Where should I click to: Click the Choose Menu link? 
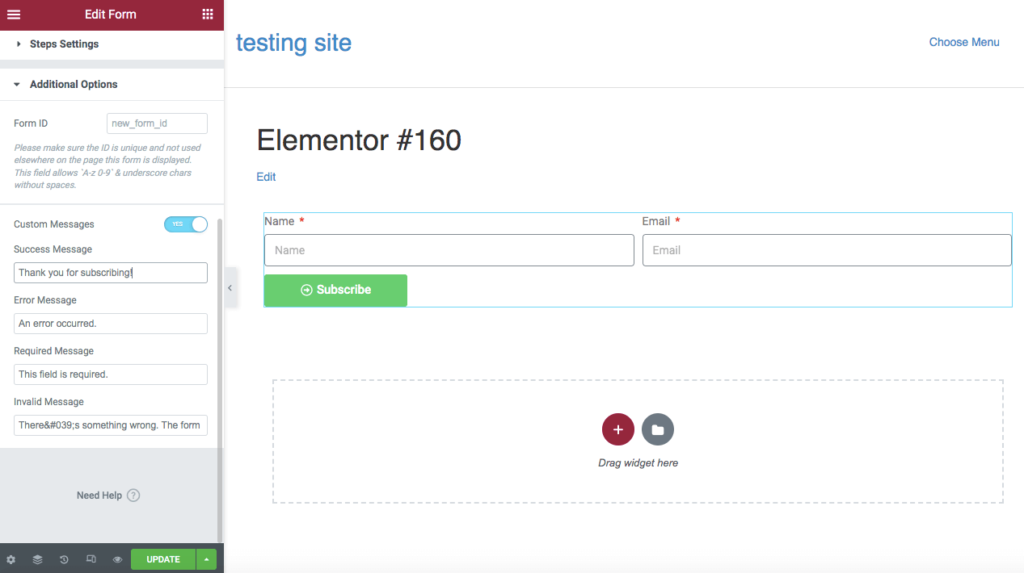coord(963,42)
